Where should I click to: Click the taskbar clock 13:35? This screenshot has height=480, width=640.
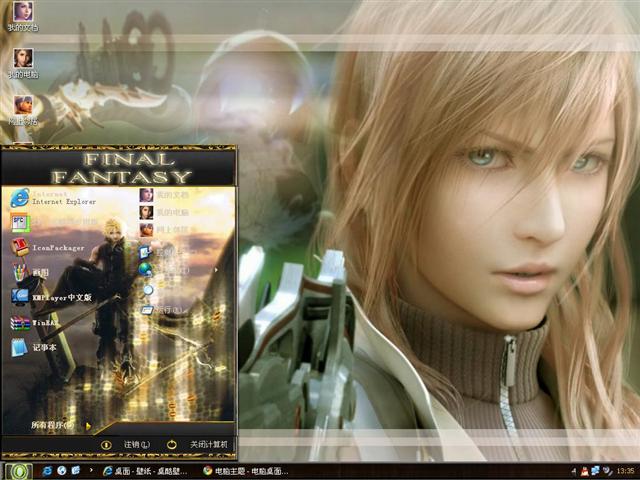tap(626, 471)
